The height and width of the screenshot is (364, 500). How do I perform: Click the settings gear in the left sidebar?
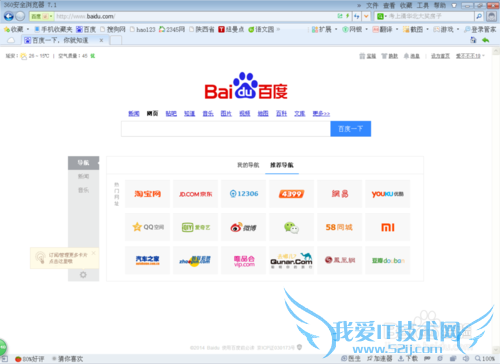[x=83, y=275]
